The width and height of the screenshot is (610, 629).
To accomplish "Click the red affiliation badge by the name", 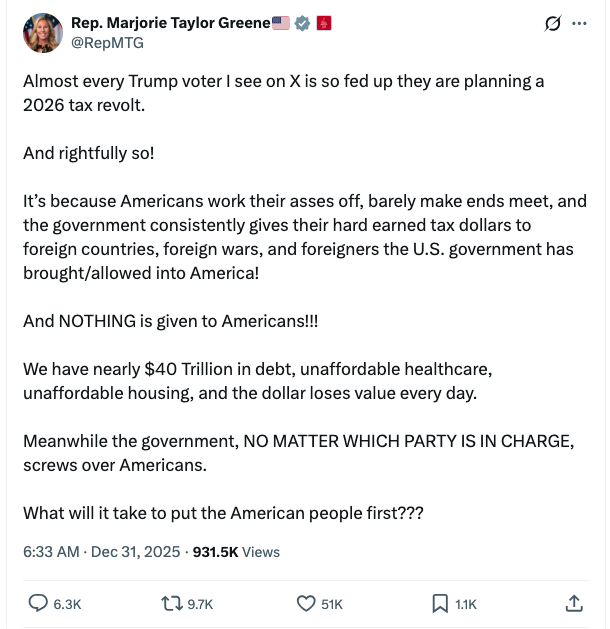I will (323, 23).
